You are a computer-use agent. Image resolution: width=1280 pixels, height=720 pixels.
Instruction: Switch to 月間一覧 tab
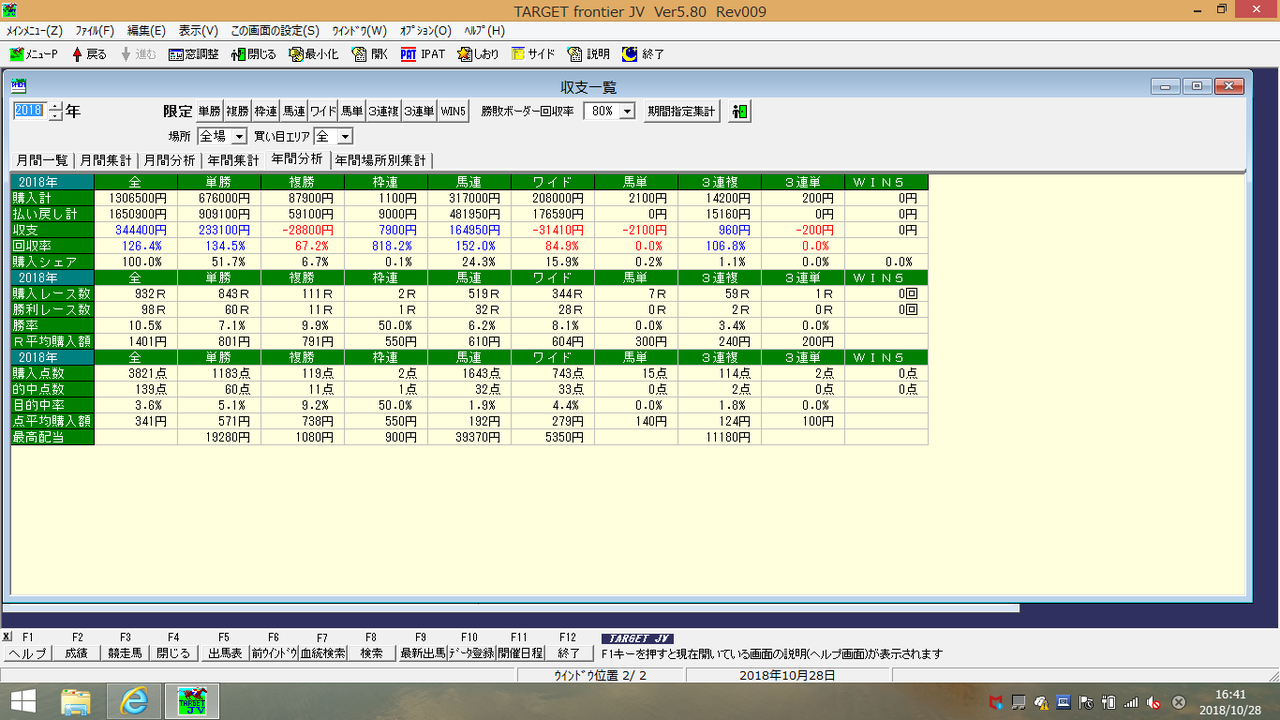click(41, 161)
